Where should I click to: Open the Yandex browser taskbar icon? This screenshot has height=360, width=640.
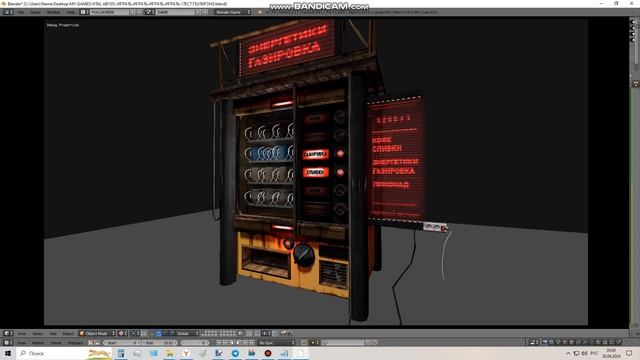(186, 353)
